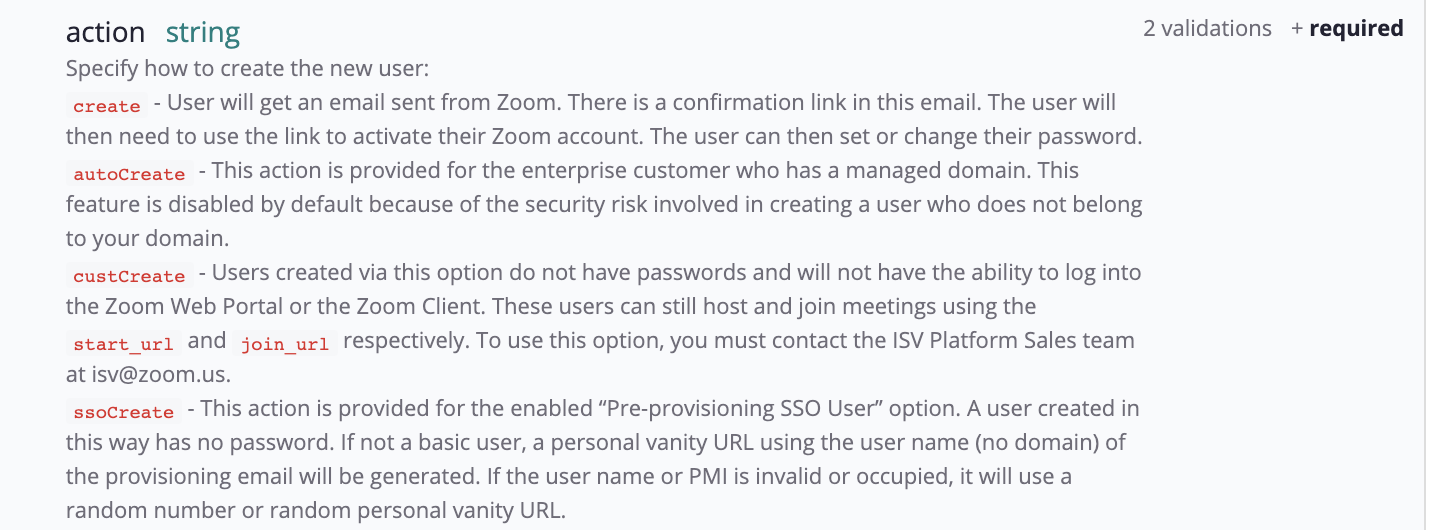Screen dimensions: 1436x530
Task: Click the '+ required' label
Action: point(1347,29)
